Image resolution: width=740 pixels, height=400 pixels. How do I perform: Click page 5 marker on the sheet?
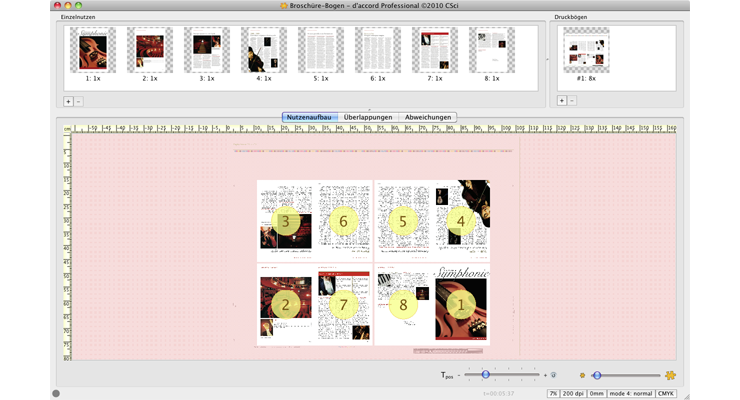(403, 221)
